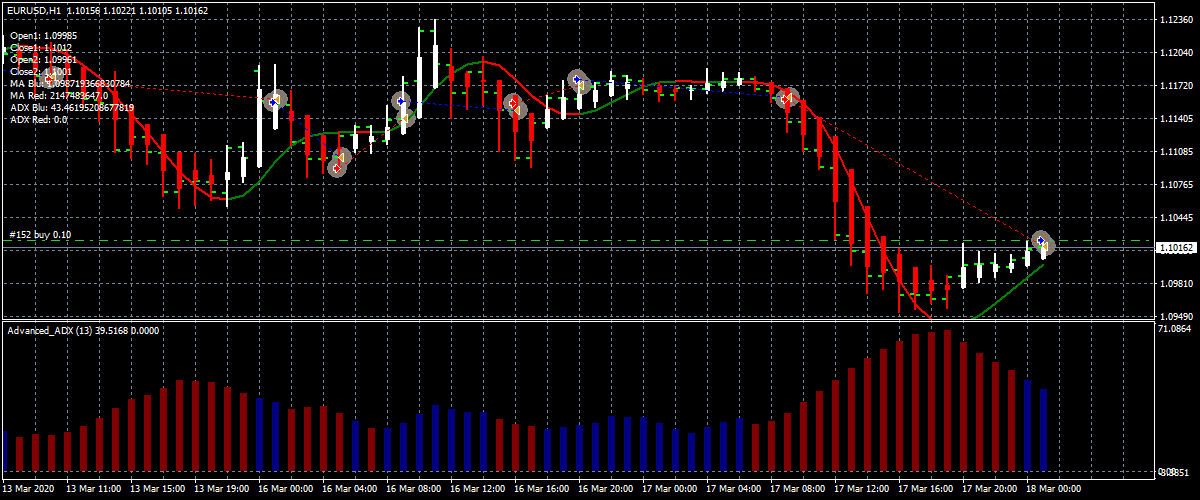Click the Open1: 1.09985 label
Screen dimensions: 1200x500
[43, 35]
